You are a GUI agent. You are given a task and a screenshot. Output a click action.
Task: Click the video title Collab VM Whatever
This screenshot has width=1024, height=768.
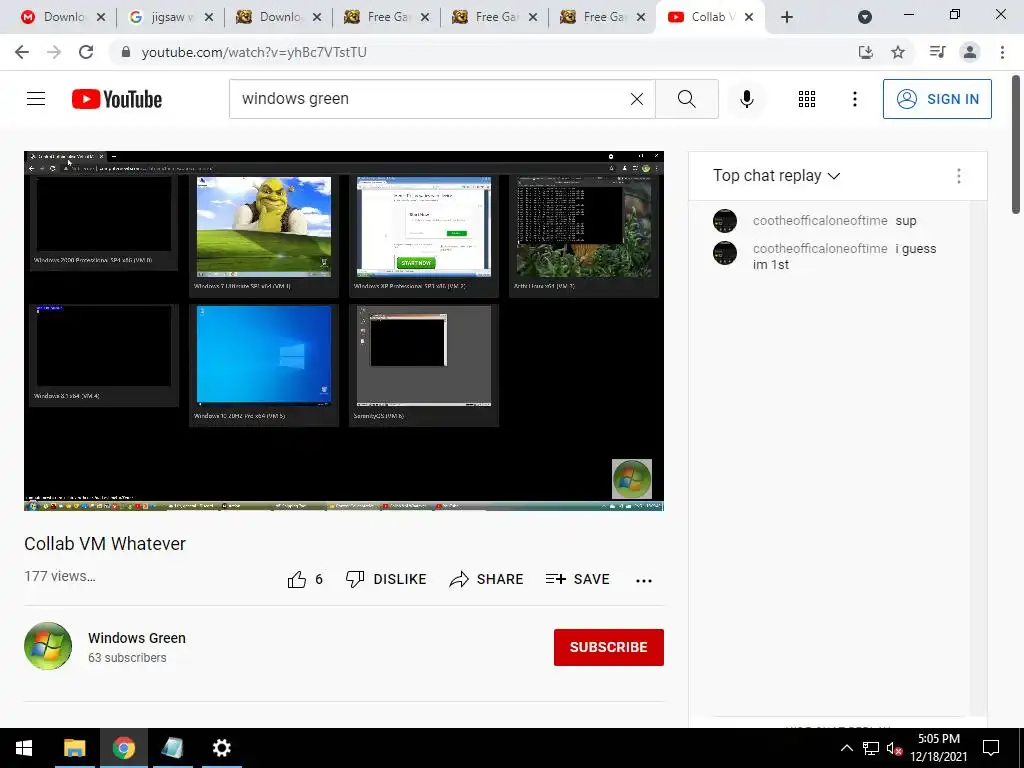pos(105,543)
